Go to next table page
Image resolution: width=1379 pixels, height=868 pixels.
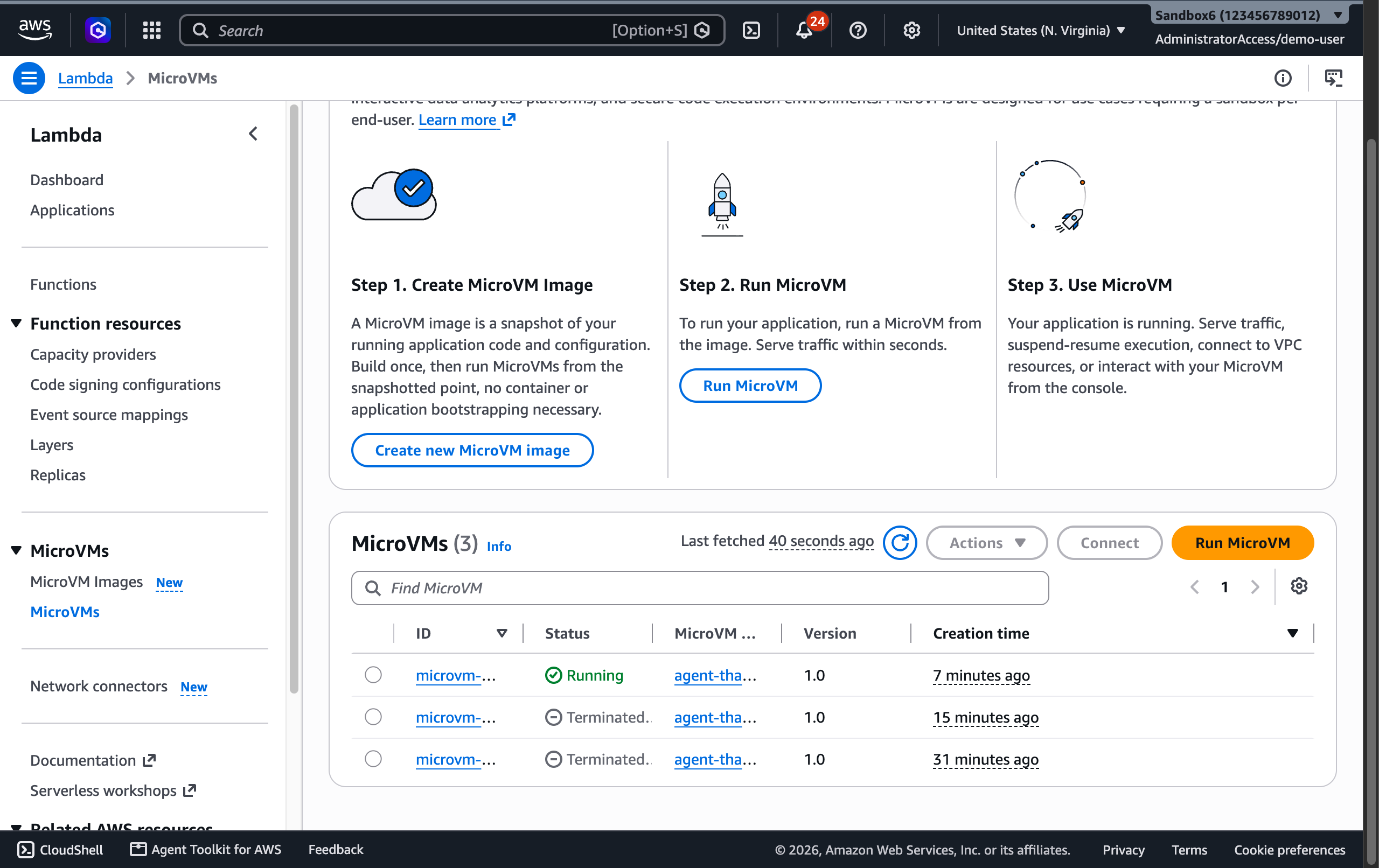(x=1255, y=587)
